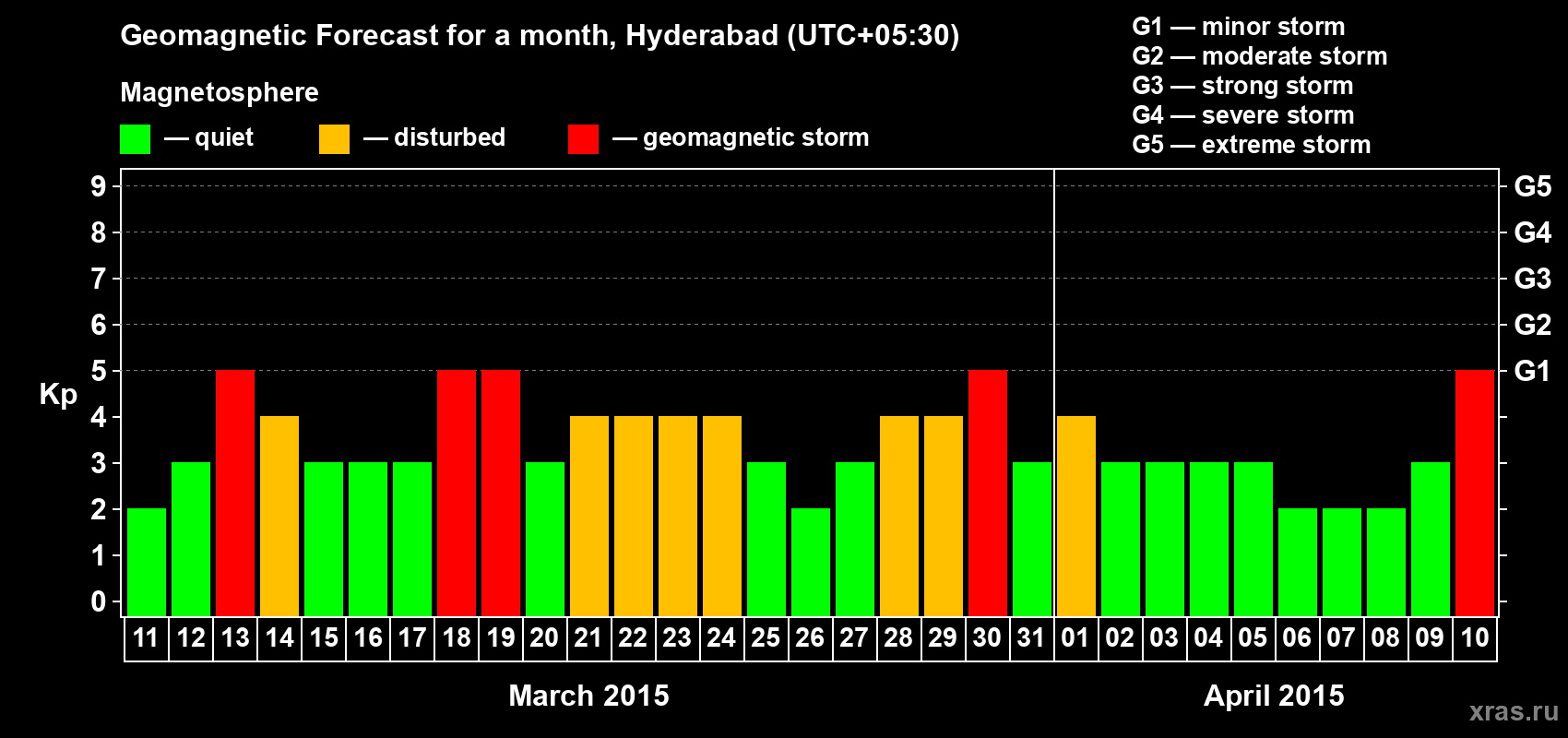This screenshot has width=1568, height=738.
Task: Click the green bar for March 26
Action: tap(811, 562)
